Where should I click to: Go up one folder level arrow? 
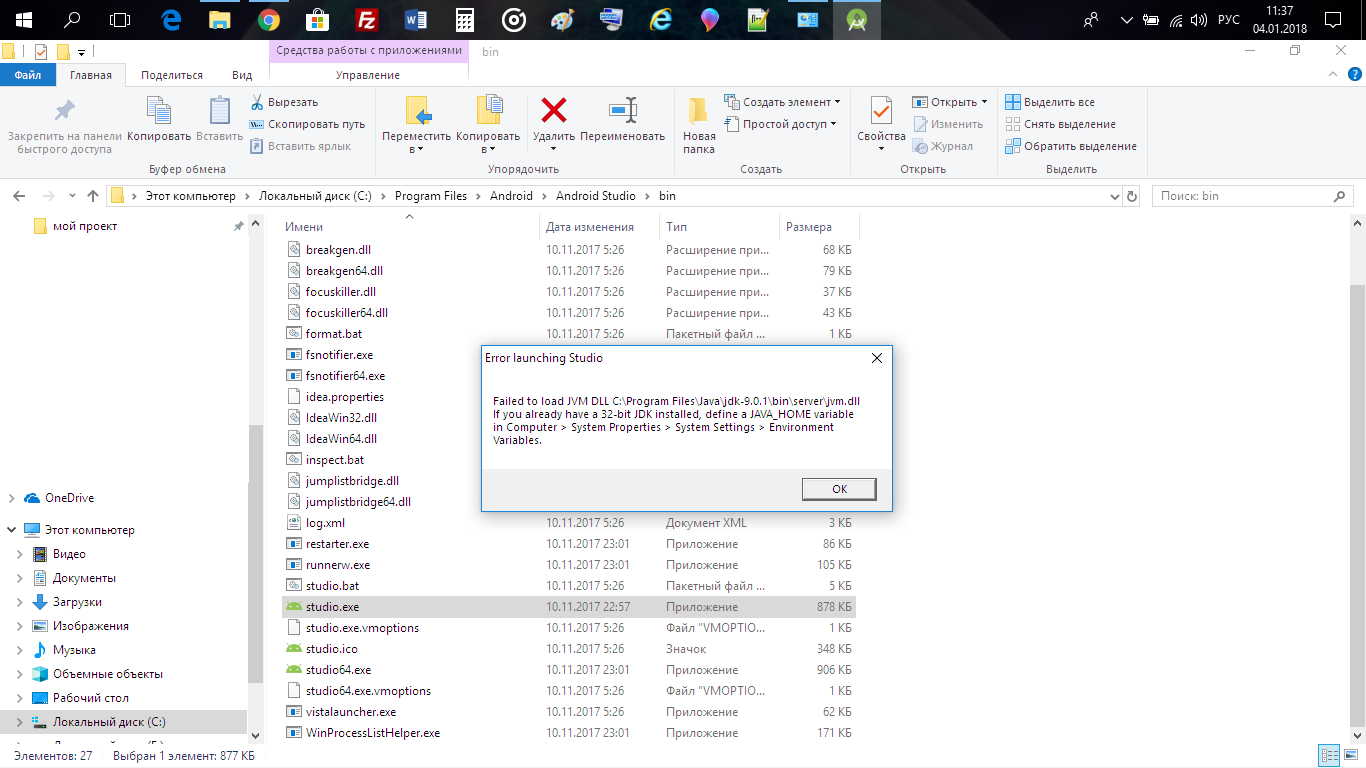pyautogui.click(x=93, y=196)
